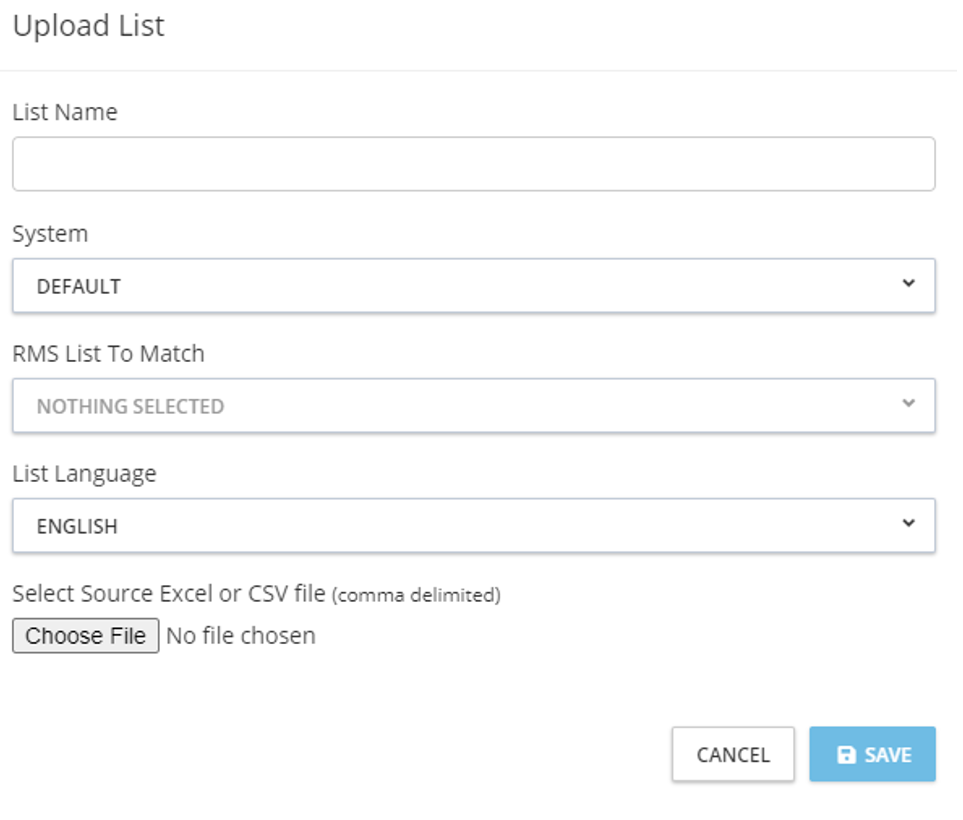Click the List Language chevron arrow
The width and height of the screenshot is (963, 820).
pyautogui.click(x=908, y=524)
